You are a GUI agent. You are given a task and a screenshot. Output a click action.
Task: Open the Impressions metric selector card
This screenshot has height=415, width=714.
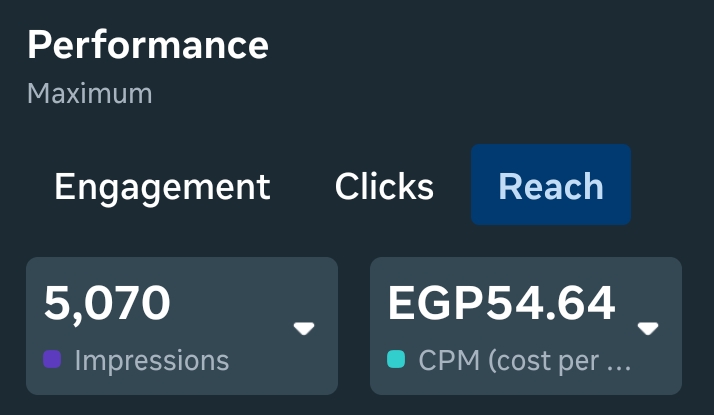[x=182, y=326]
